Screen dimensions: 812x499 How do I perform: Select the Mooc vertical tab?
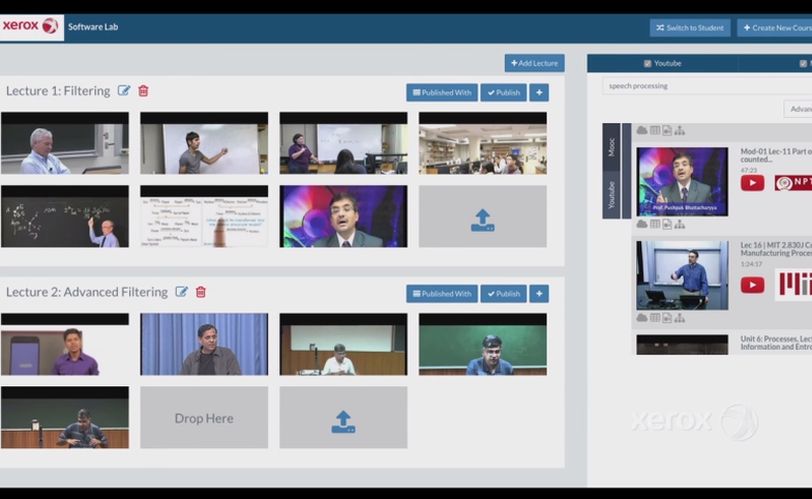click(x=612, y=146)
